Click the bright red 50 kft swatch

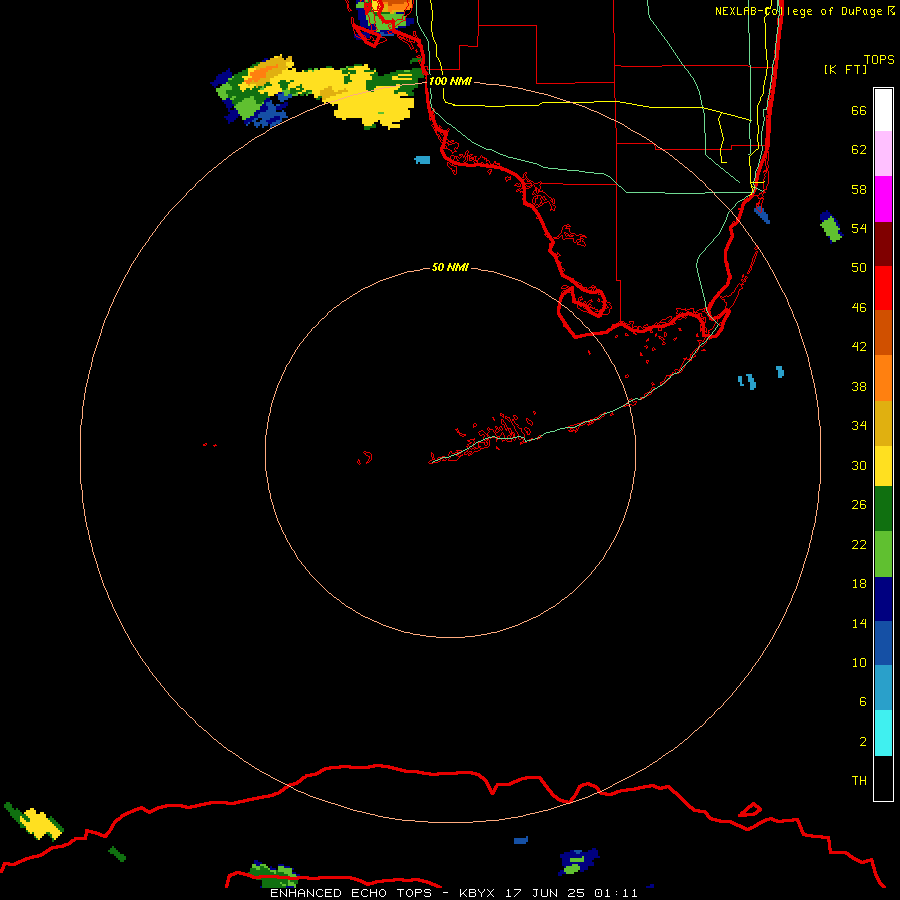point(883,288)
